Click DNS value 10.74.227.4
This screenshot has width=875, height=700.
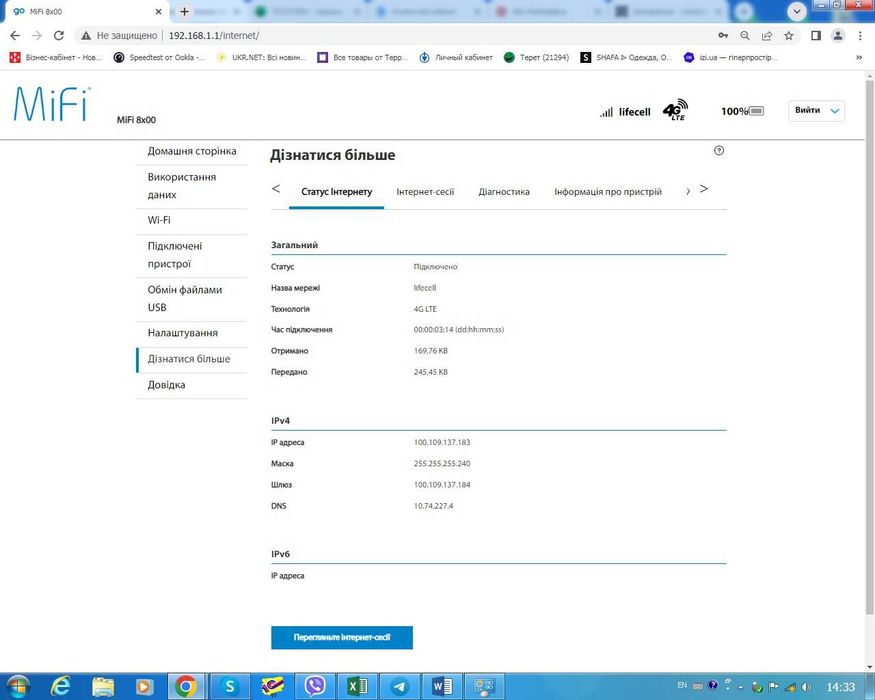tap(434, 506)
